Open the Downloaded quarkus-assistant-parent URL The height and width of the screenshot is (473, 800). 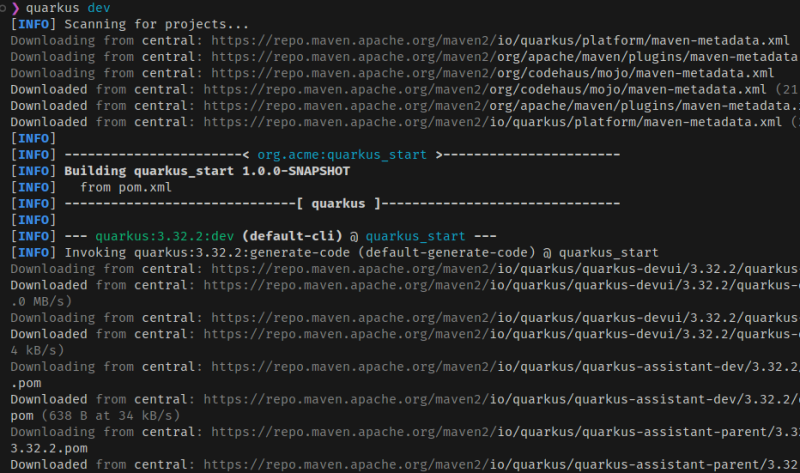[501, 465]
